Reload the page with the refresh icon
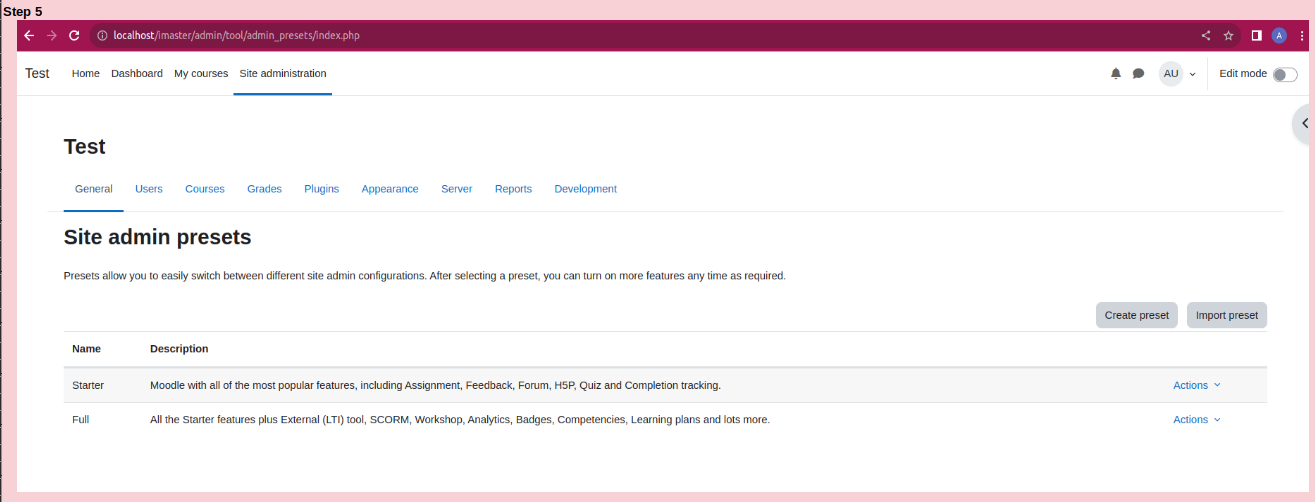Viewport: 1315px width, 502px height. coord(74,35)
